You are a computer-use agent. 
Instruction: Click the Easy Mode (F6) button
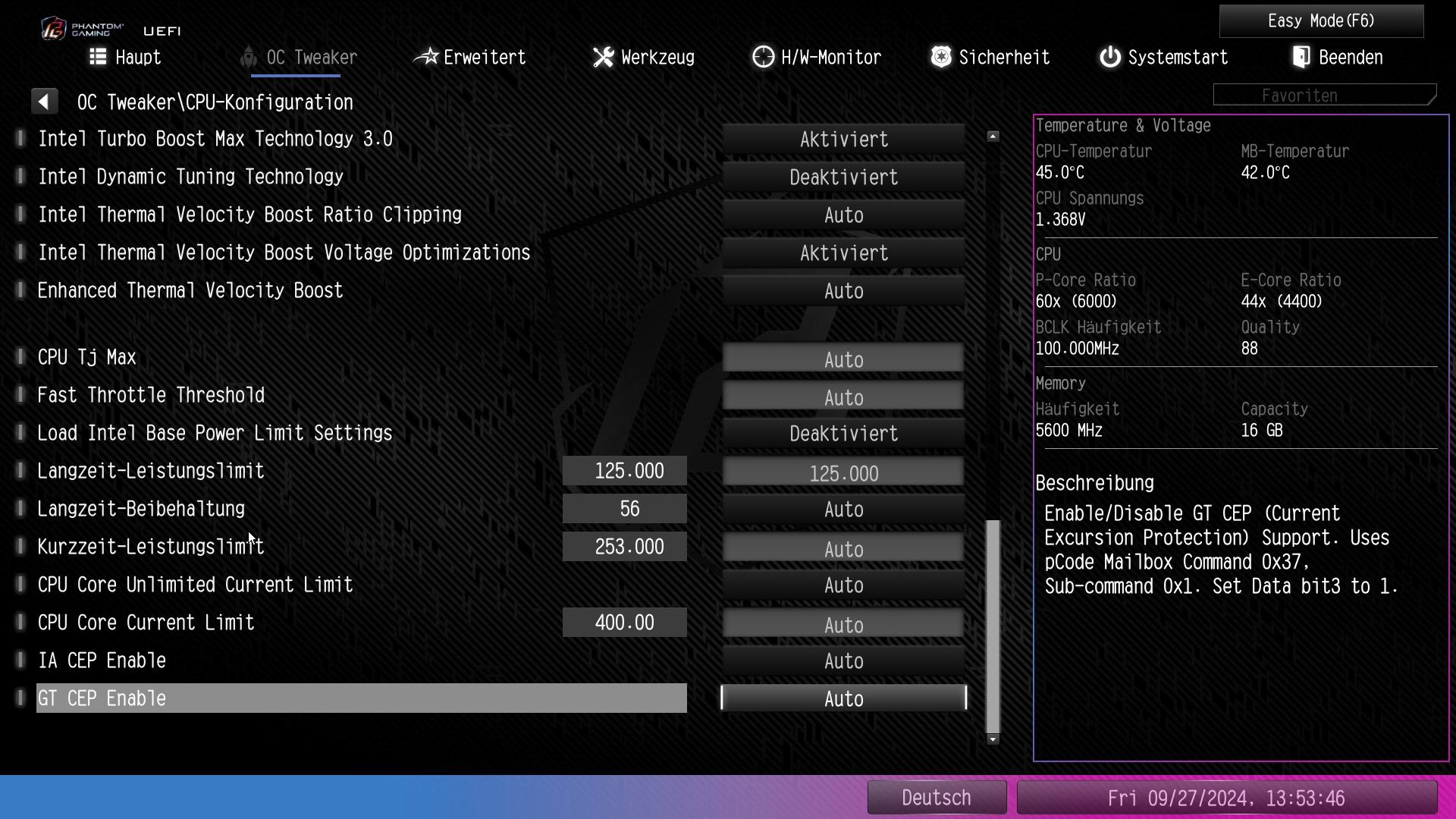(1321, 21)
